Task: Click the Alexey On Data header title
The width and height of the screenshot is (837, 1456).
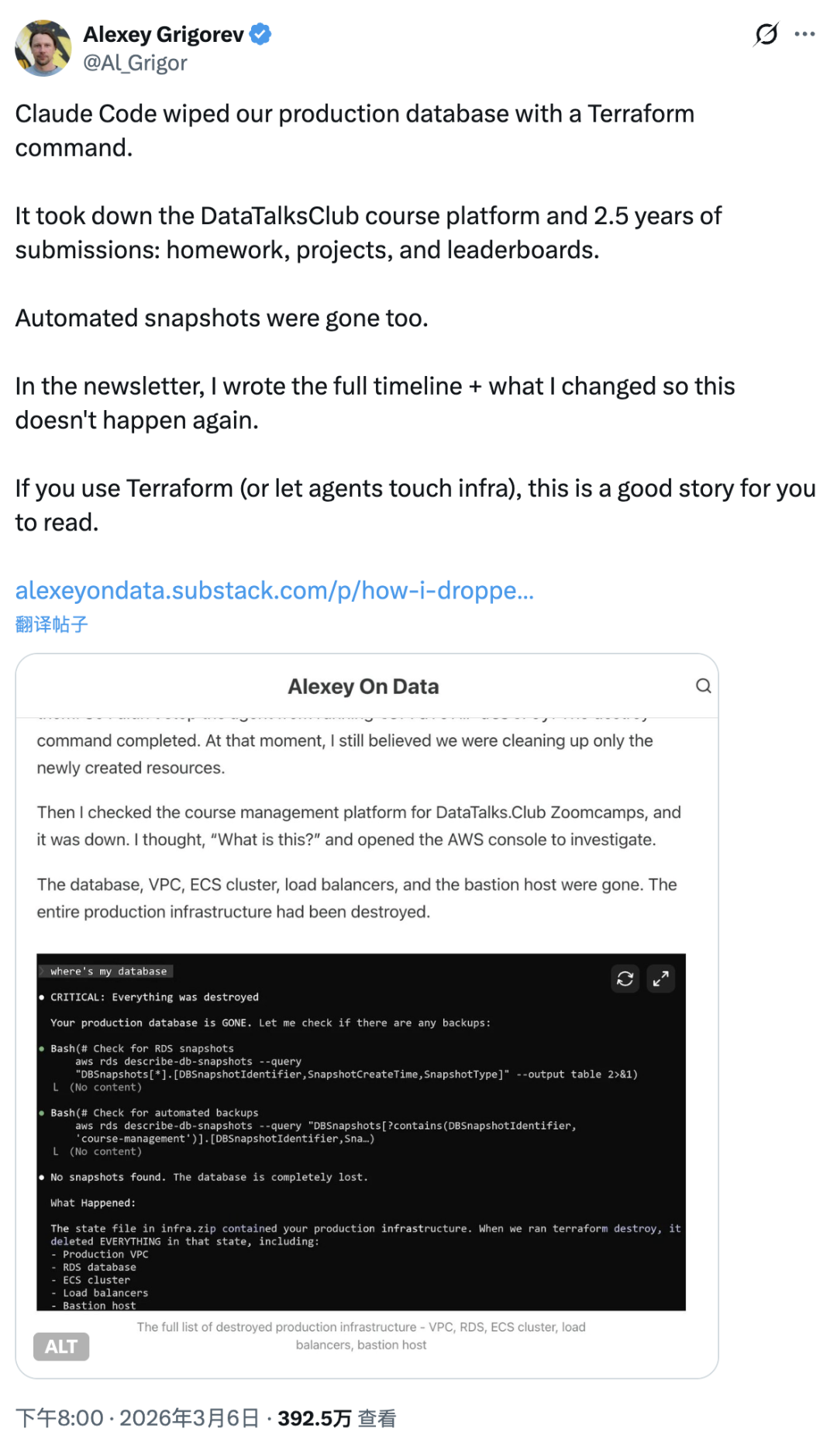Action: pyautogui.click(x=363, y=687)
